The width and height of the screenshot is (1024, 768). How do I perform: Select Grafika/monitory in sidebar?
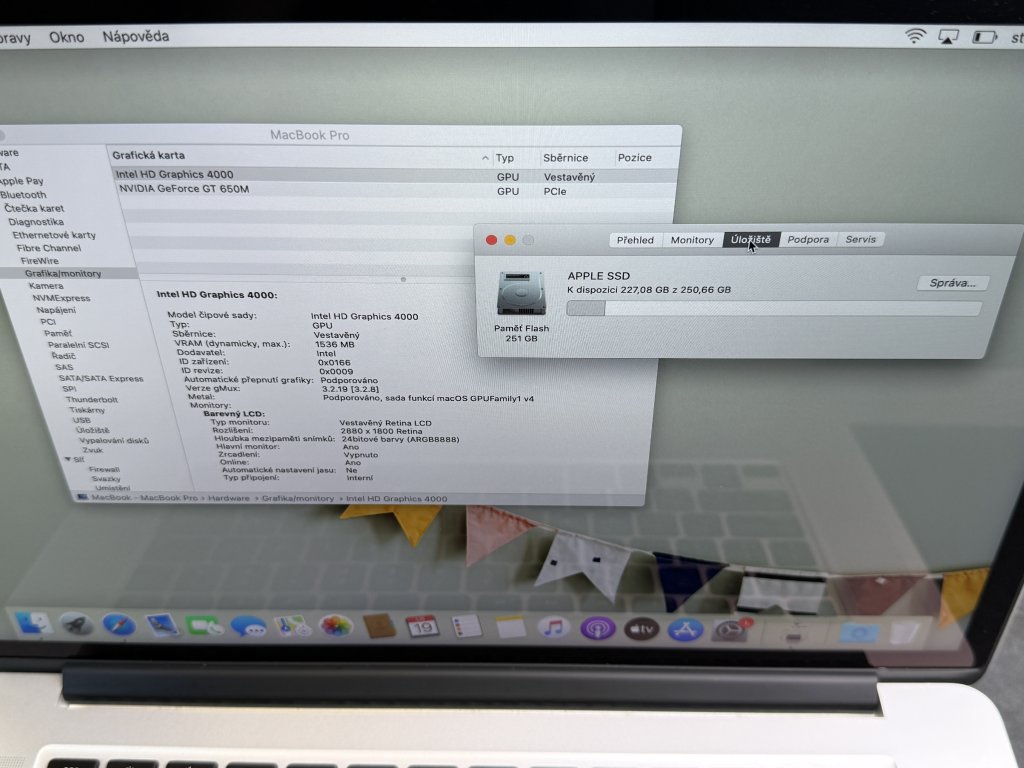click(63, 274)
